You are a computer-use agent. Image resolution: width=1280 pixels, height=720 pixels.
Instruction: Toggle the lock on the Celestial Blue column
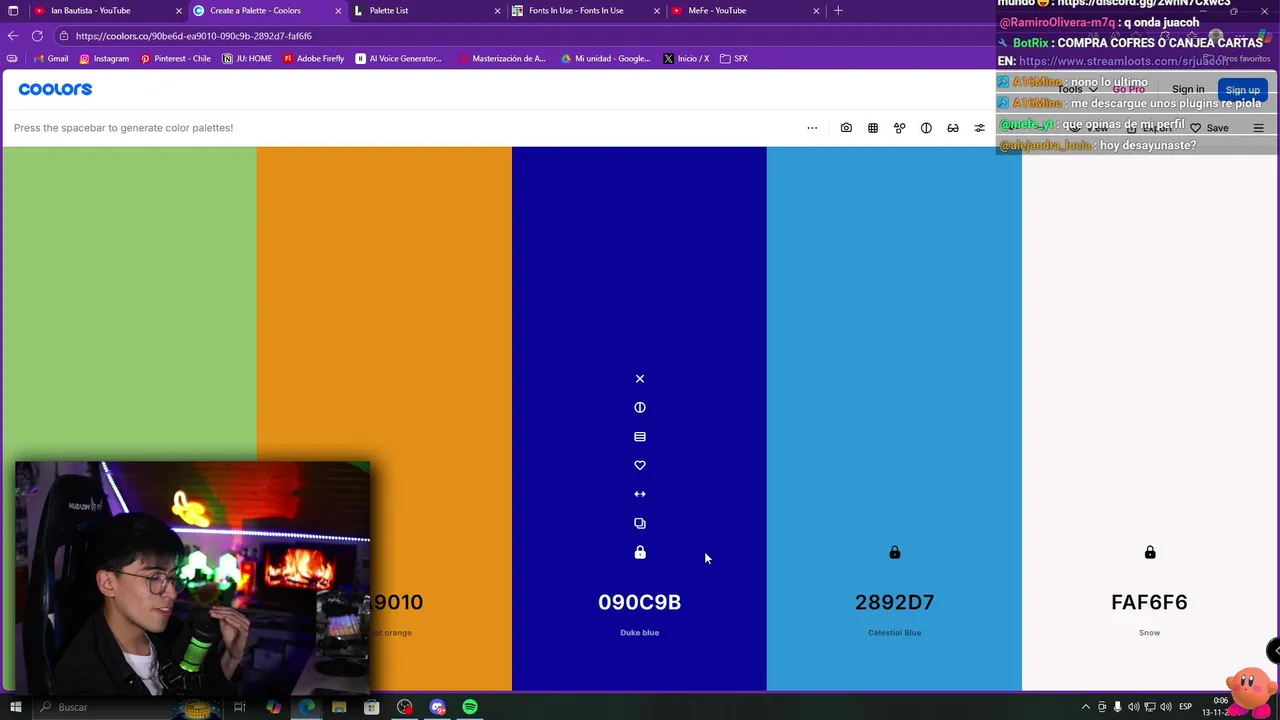pos(895,552)
